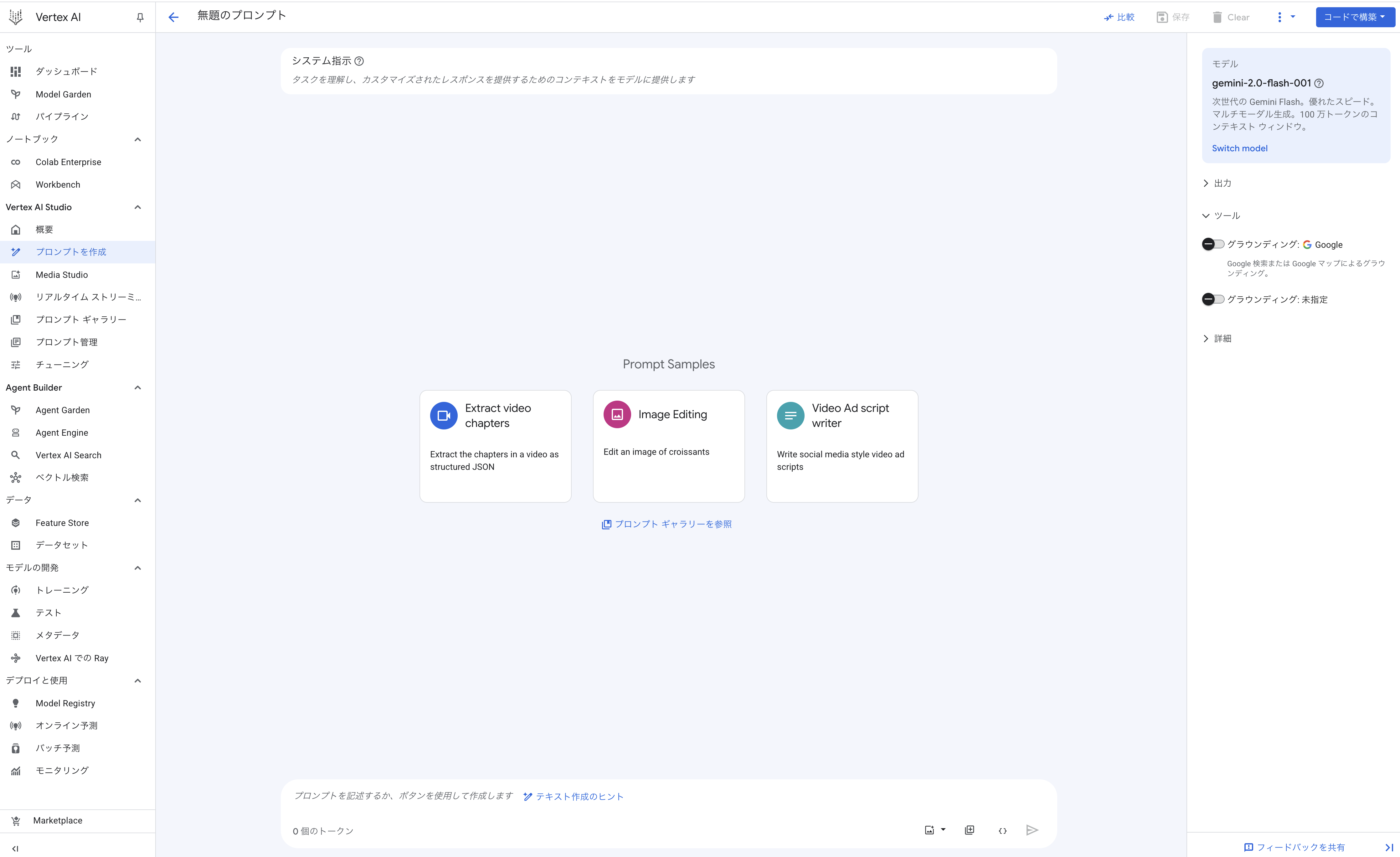Click 比較 button in top bar
Image resolution: width=1400 pixels, height=857 pixels.
pos(1119,17)
